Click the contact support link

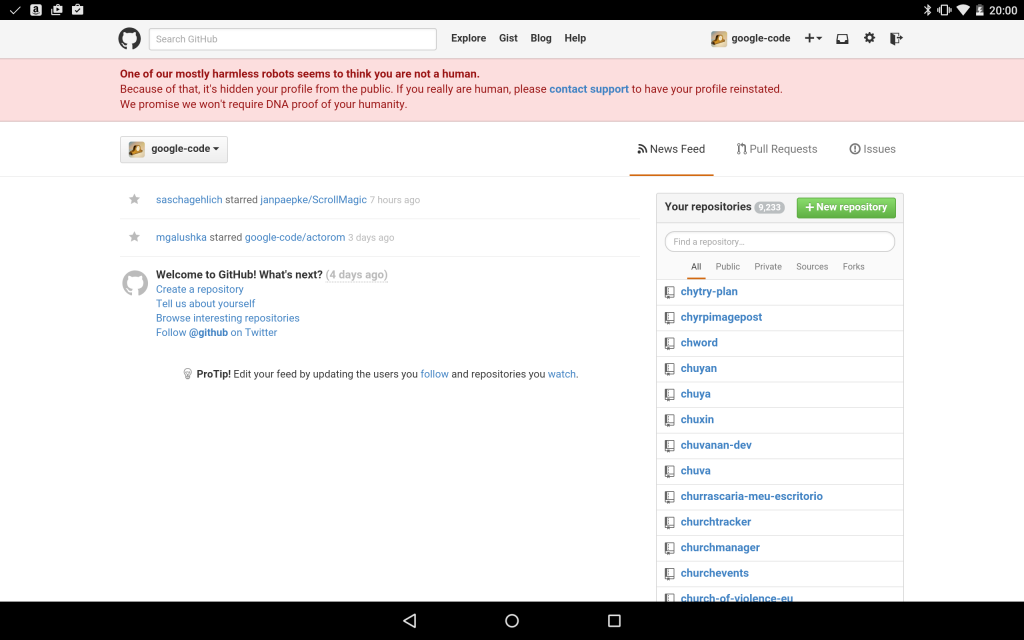coord(588,89)
